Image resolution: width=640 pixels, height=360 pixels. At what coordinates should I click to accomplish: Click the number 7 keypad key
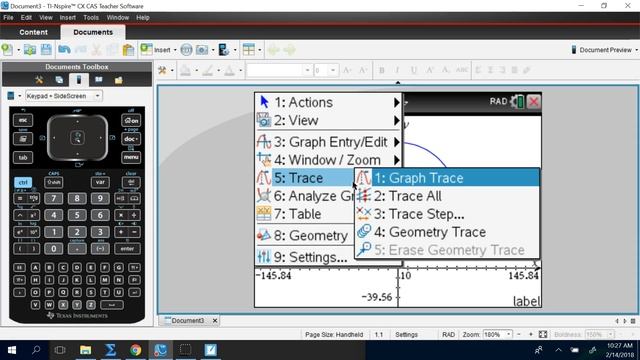click(x=53, y=198)
